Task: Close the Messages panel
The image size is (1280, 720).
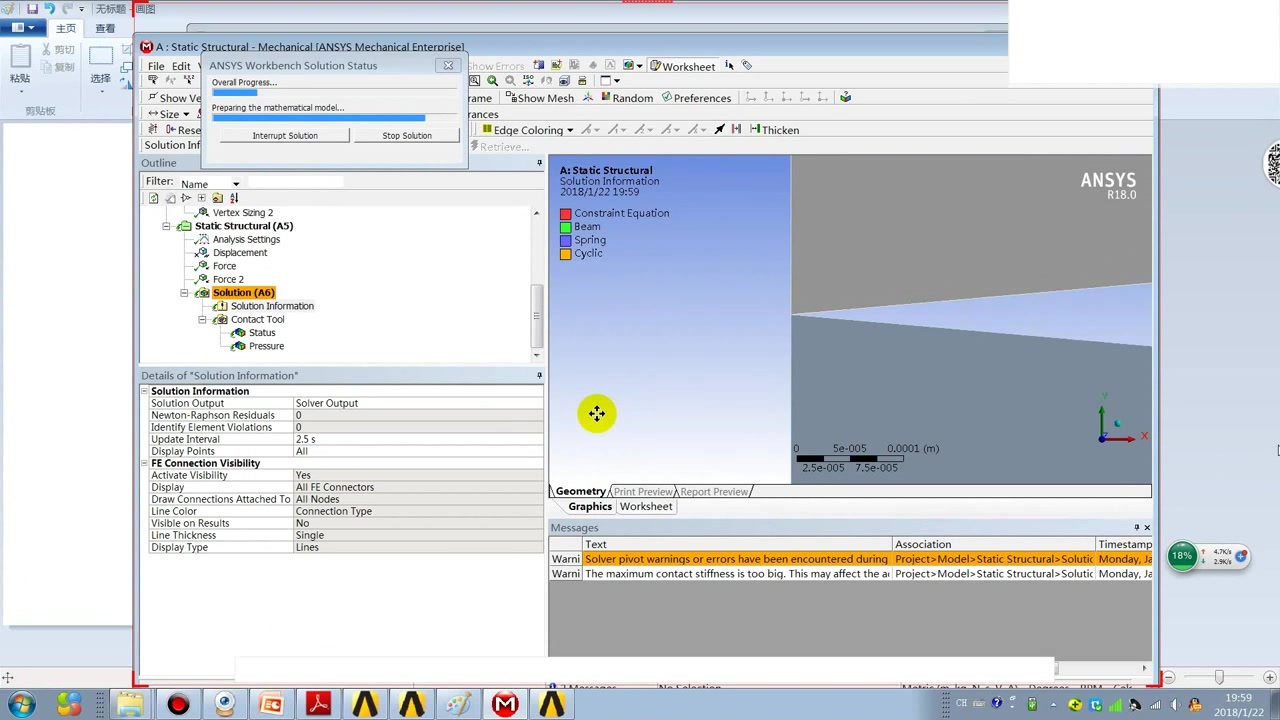Action: click(x=1147, y=528)
